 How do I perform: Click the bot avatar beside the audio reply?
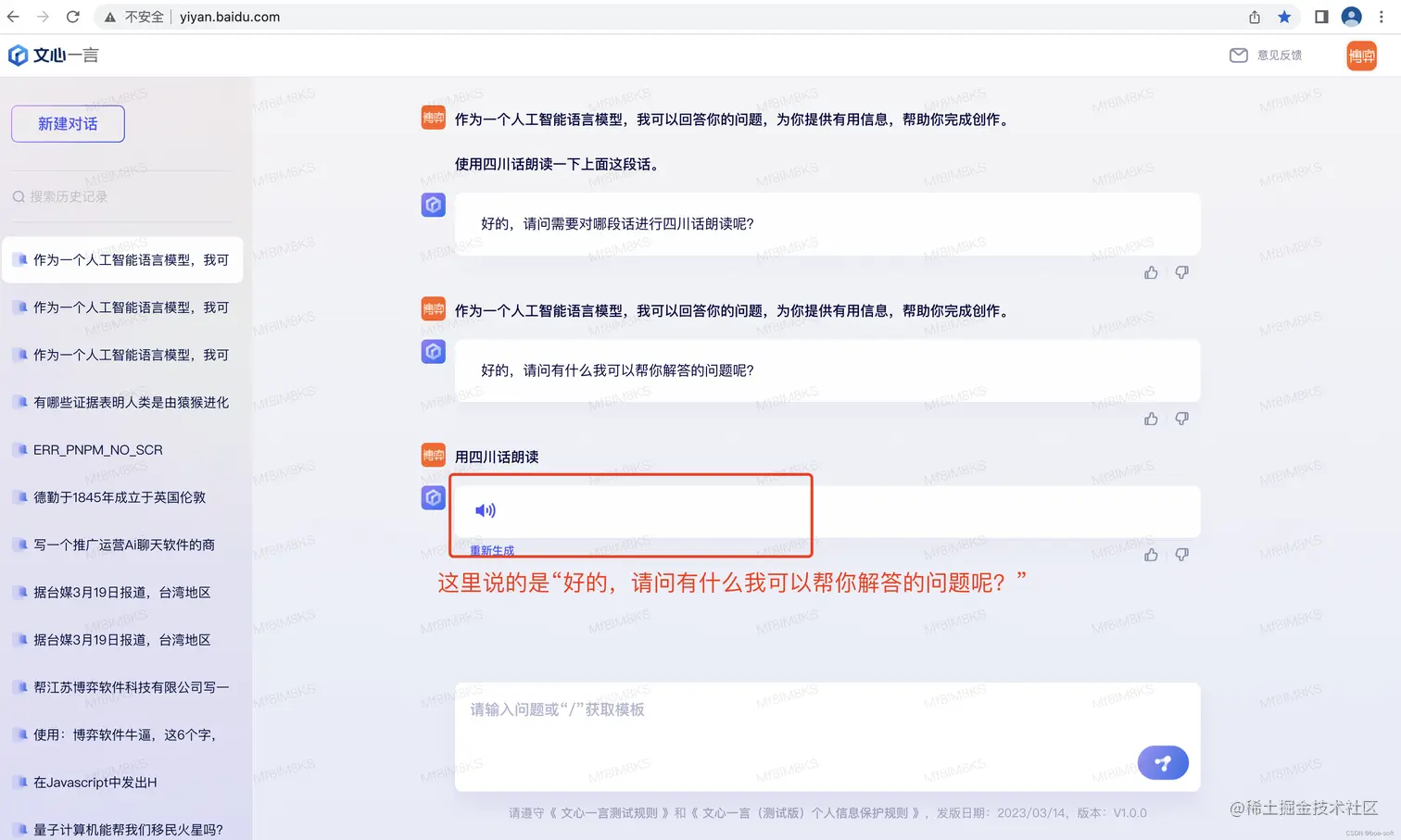click(x=434, y=498)
